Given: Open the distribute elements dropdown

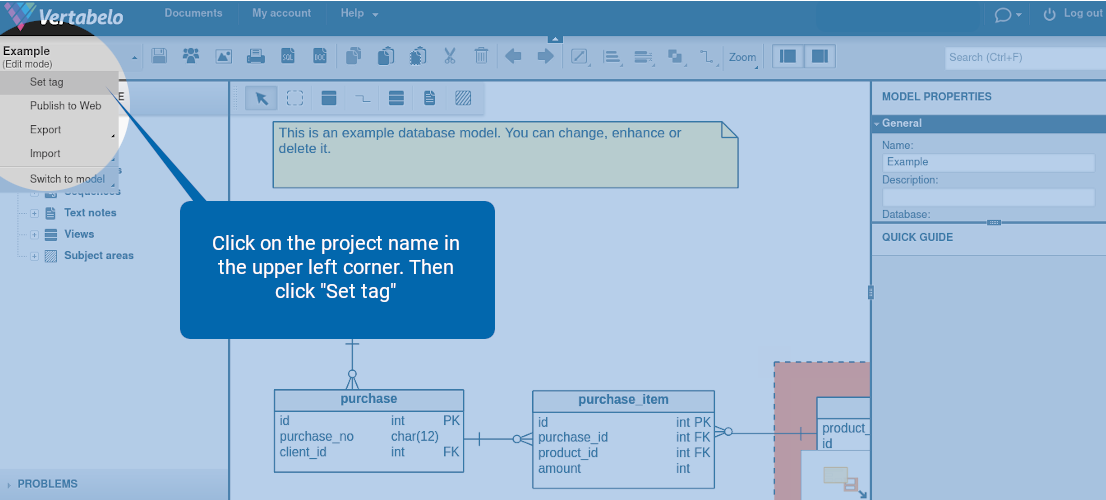Looking at the screenshot, I should 643,57.
